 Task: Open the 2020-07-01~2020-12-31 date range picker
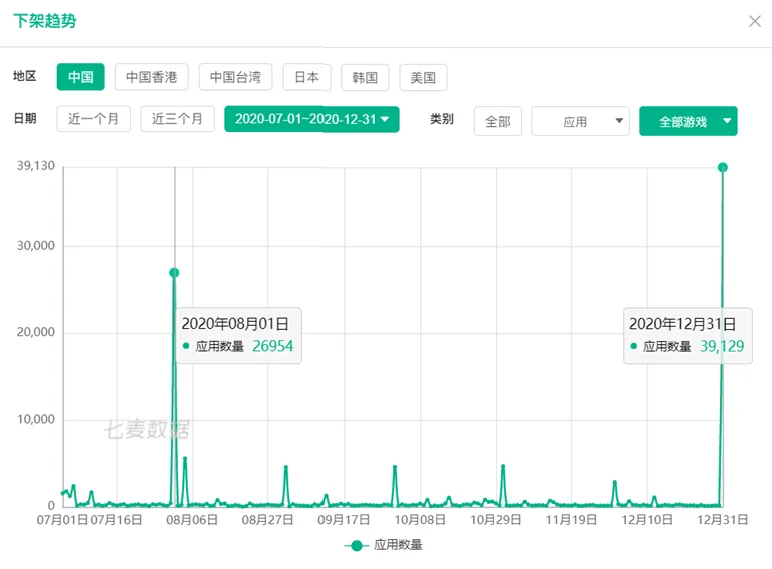[x=312, y=119]
